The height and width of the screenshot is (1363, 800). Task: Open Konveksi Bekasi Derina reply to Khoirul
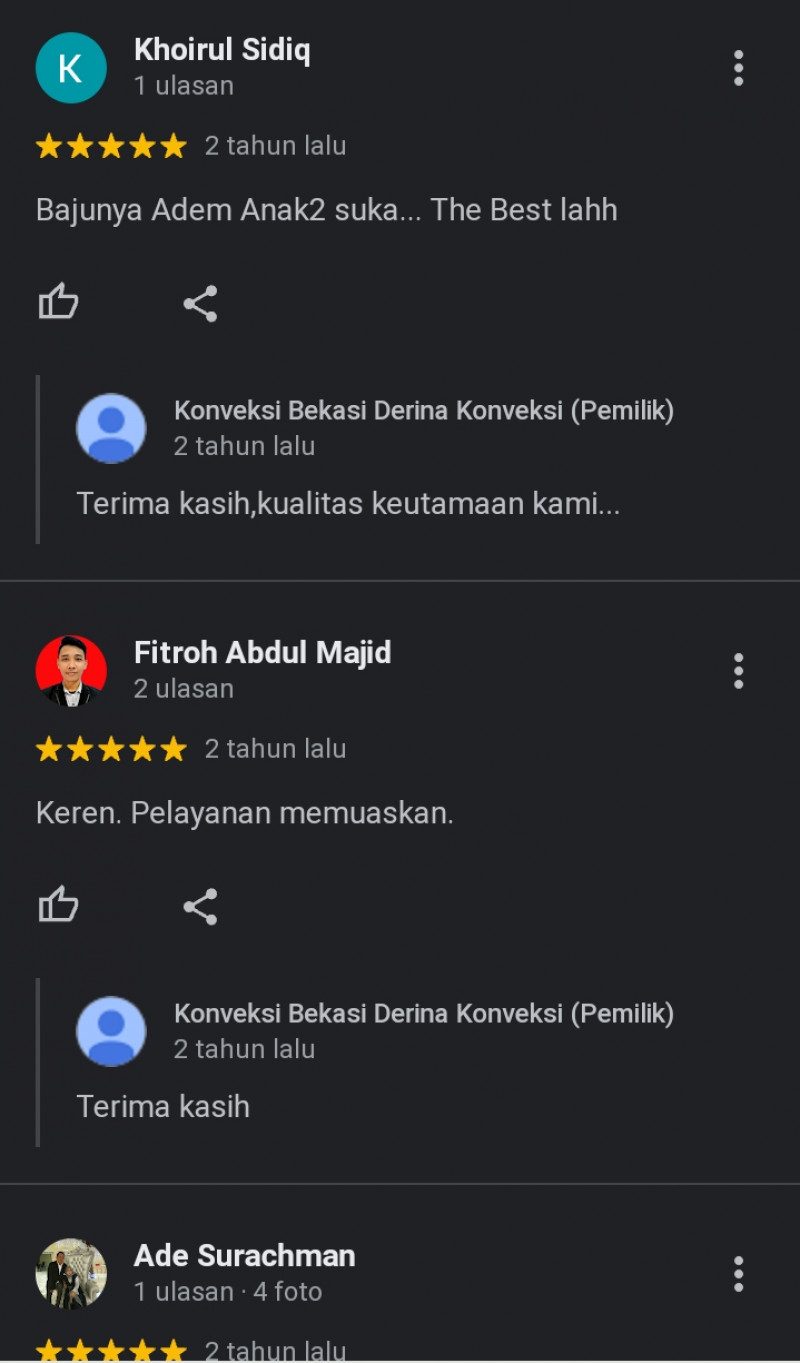pyautogui.click(x=424, y=411)
